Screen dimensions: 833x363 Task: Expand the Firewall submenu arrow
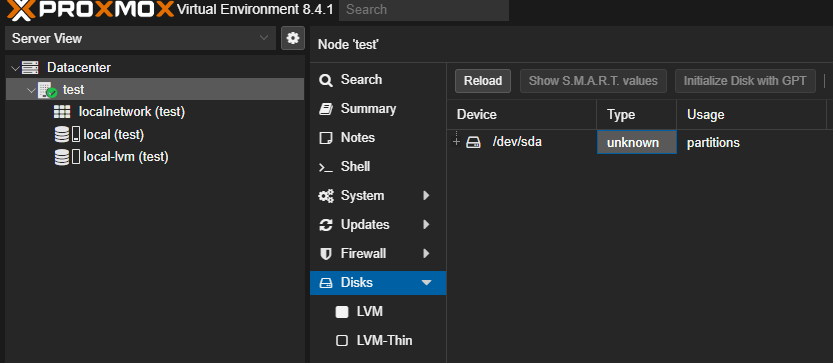pyautogui.click(x=426, y=254)
